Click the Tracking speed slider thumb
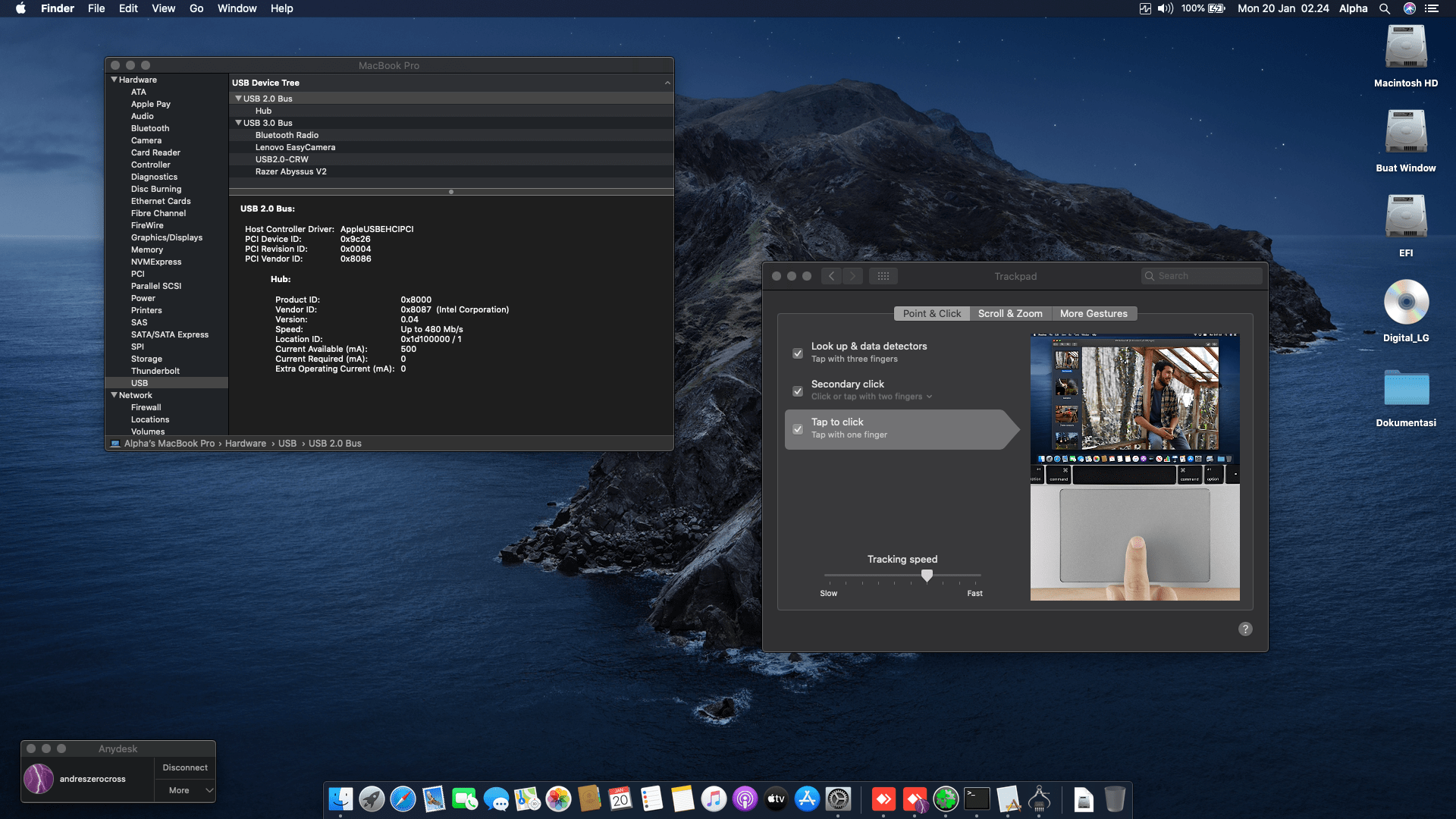Image resolution: width=1456 pixels, height=819 pixels. [x=927, y=576]
